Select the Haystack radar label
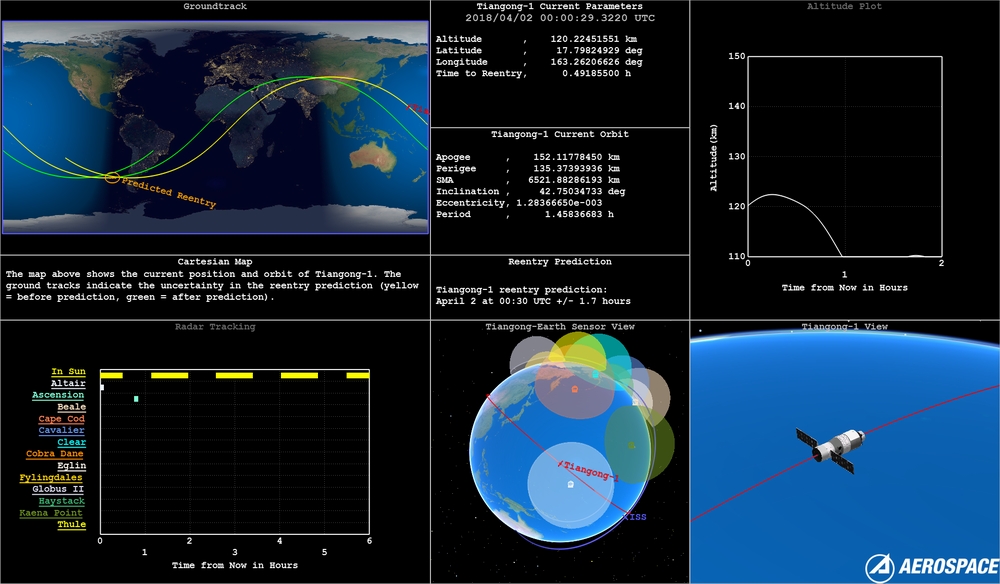The height and width of the screenshot is (584, 1000). (x=61, y=501)
